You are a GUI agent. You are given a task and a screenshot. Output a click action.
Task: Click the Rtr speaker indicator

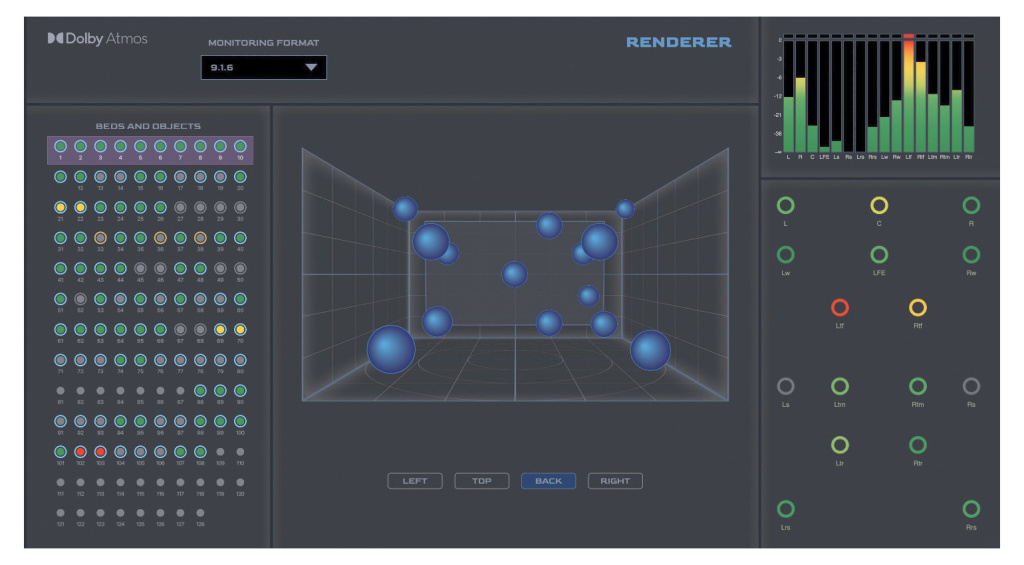coord(918,445)
